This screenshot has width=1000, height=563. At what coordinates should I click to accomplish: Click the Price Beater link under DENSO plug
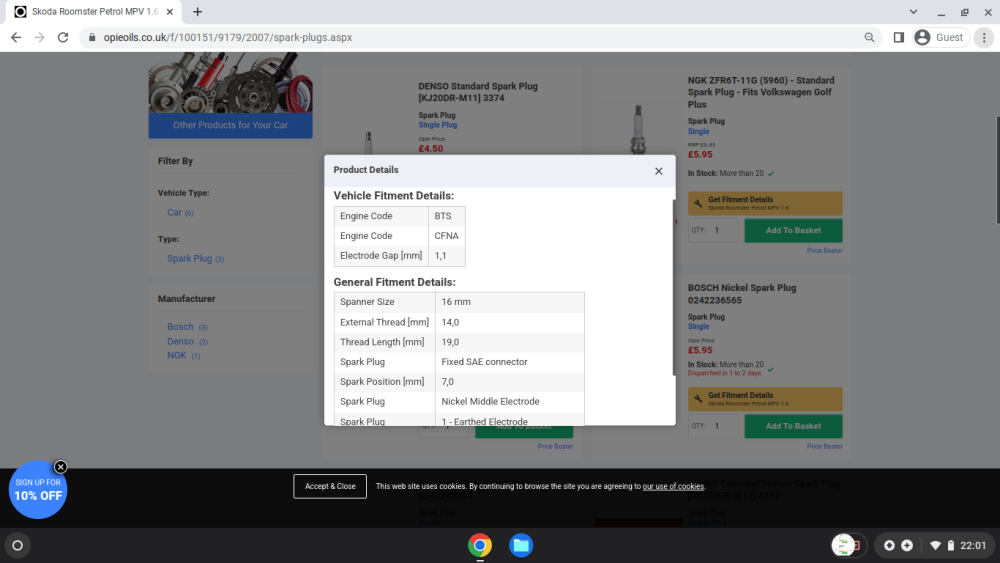click(555, 446)
